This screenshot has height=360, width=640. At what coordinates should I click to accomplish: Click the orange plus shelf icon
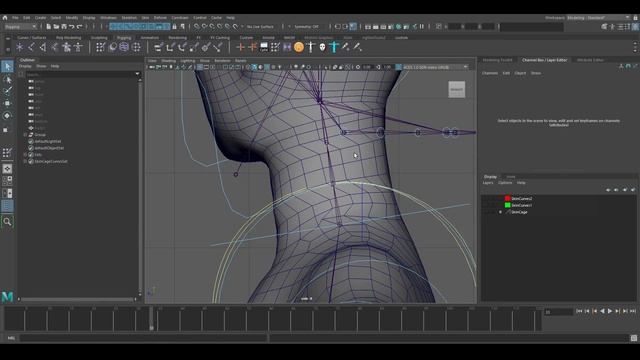240,47
